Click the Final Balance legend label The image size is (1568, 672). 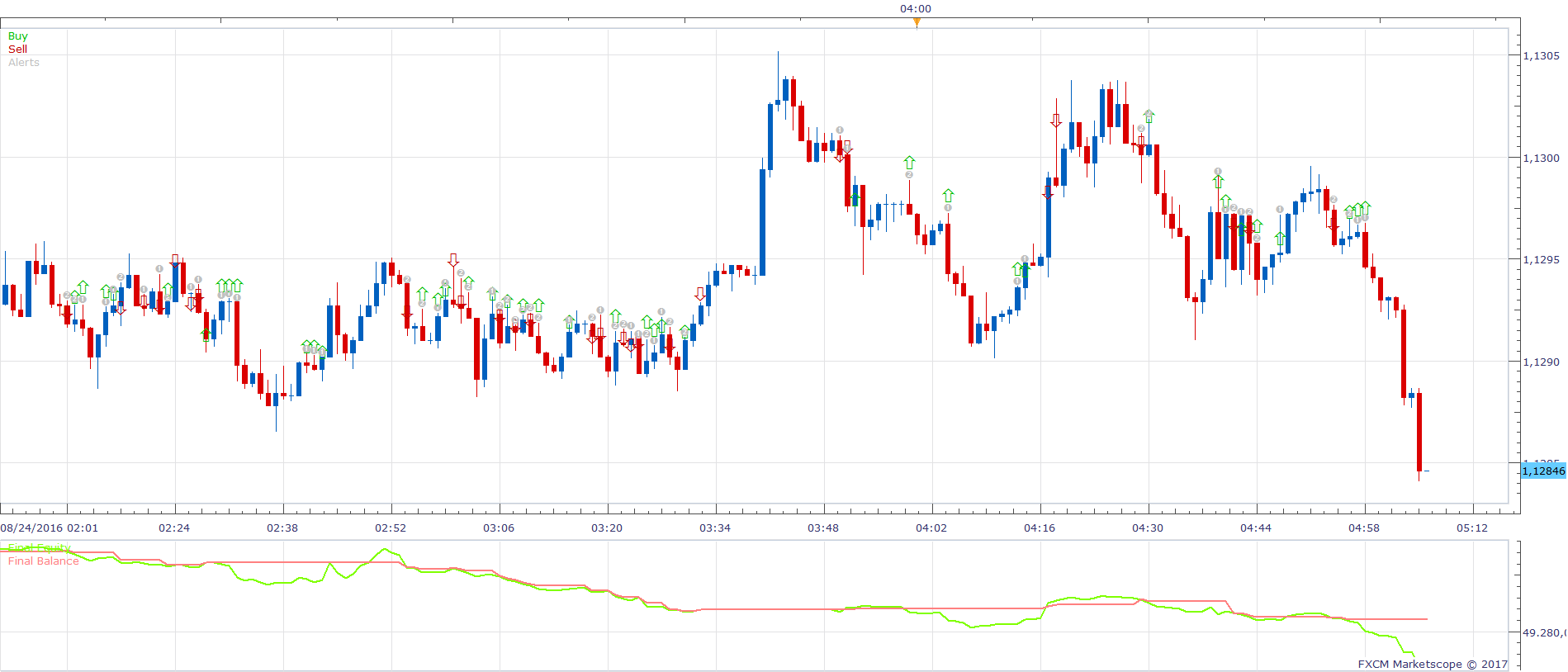click(44, 561)
